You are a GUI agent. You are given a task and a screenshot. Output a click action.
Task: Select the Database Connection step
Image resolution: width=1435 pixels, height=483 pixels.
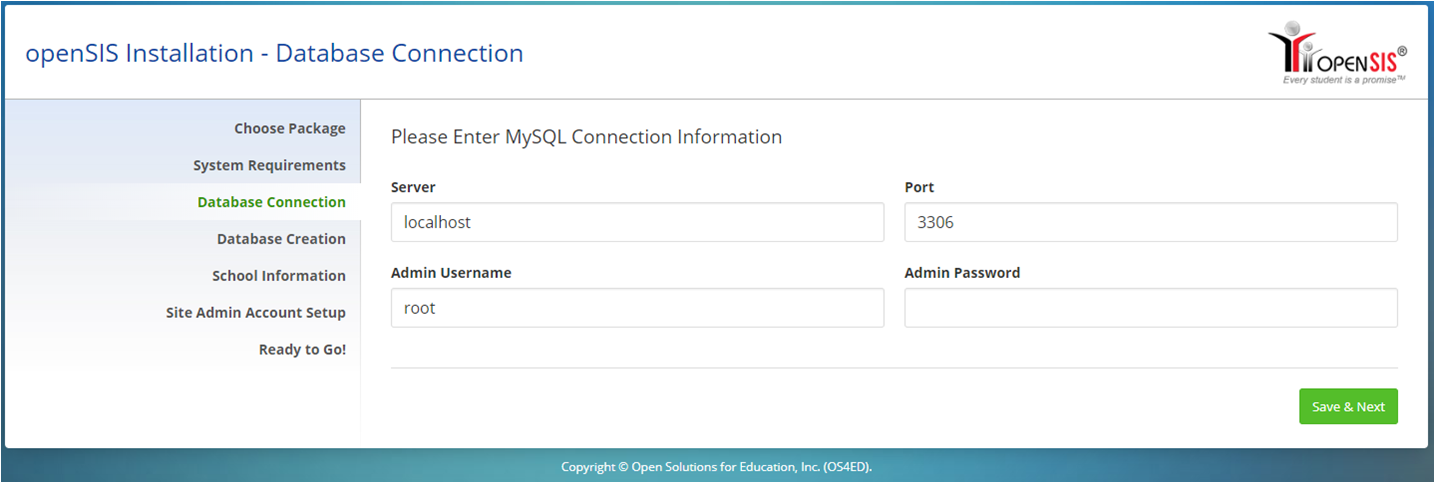coord(271,202)
